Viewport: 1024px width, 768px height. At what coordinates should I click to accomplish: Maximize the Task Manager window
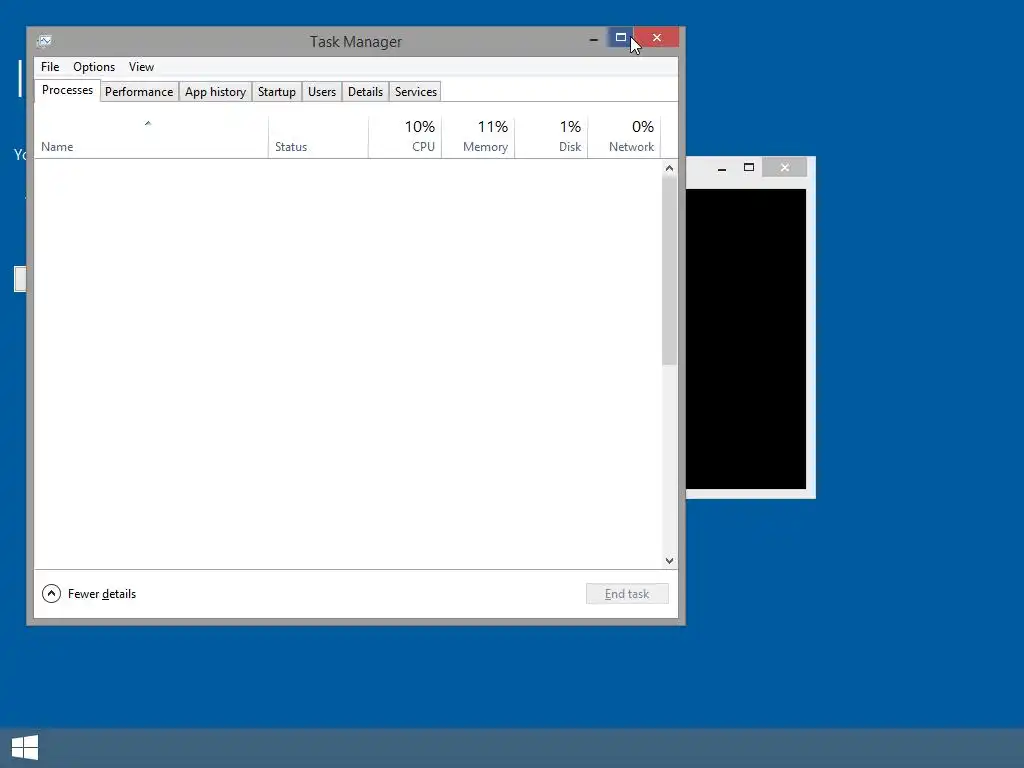click(620, 38)
